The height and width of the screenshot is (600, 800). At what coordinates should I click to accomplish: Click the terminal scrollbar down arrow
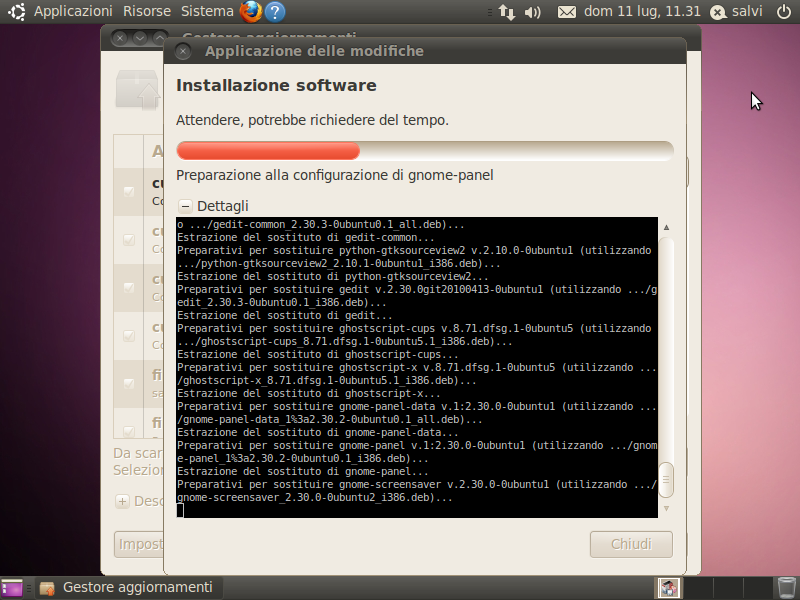666,509
